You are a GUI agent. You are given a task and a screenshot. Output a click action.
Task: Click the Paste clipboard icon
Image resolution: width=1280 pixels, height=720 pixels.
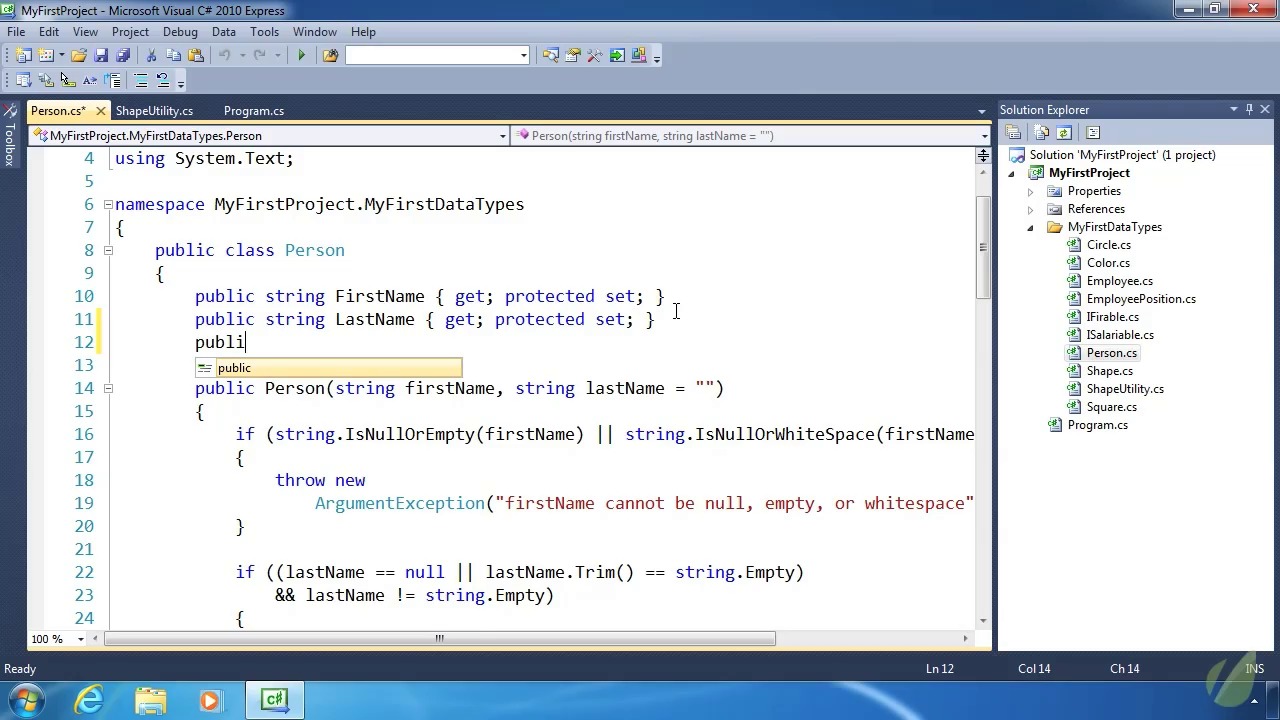[x=196, y=56]
